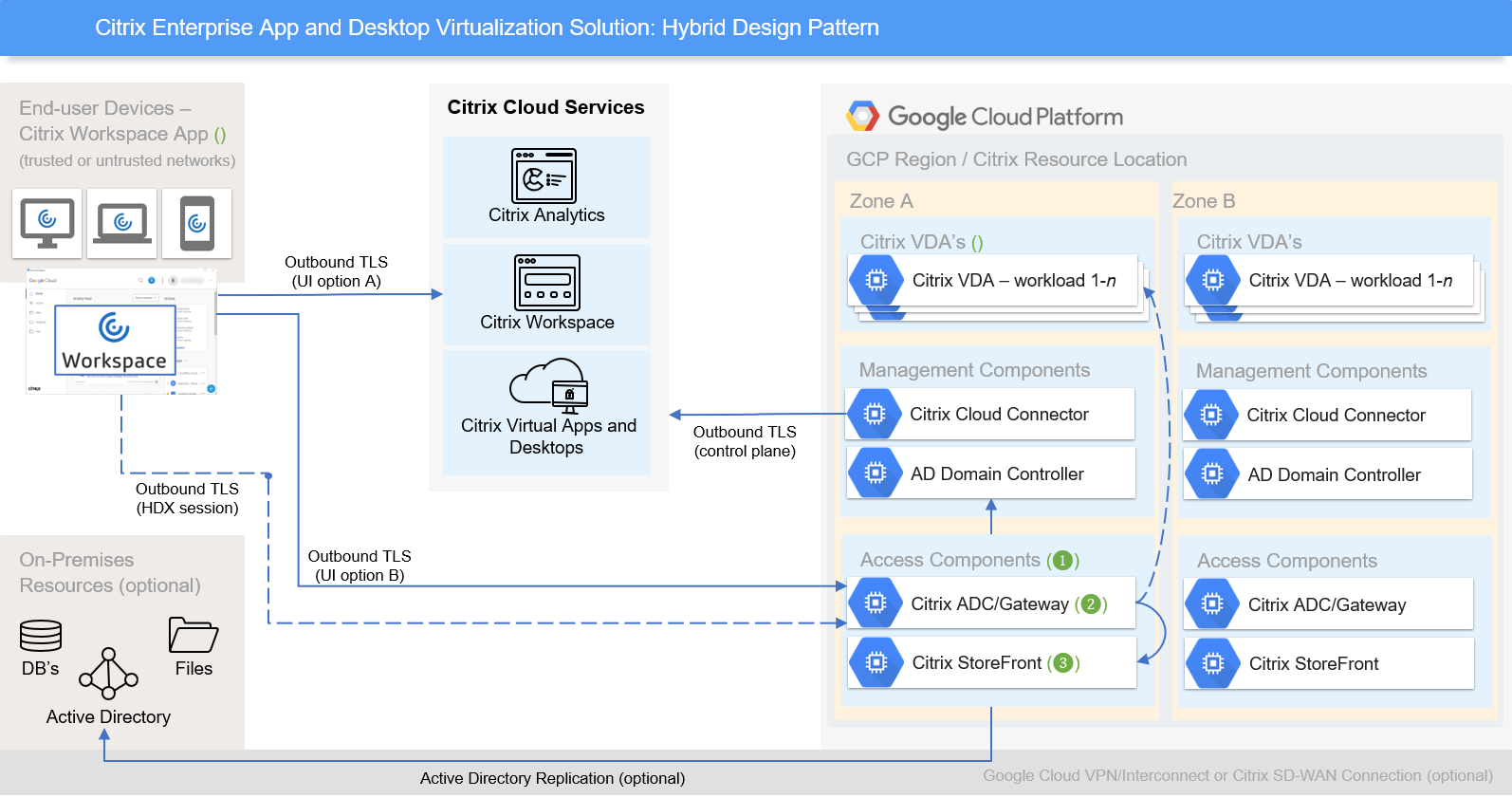
Task: Click Zone B "Citrix StoreFront" text
Action: coord(1314,664)
